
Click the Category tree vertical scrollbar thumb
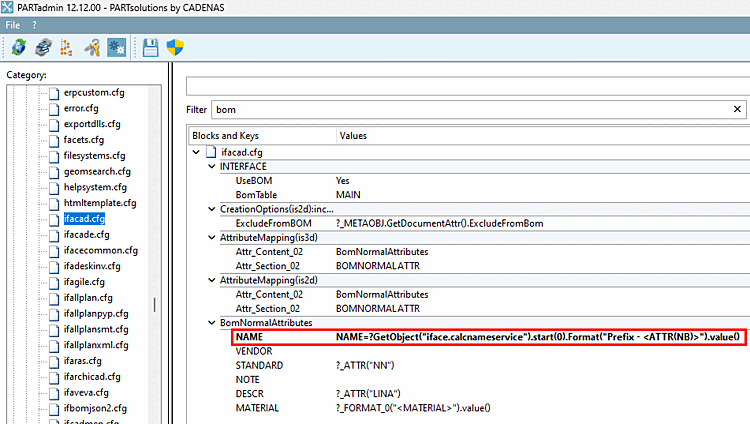point(154,305)
